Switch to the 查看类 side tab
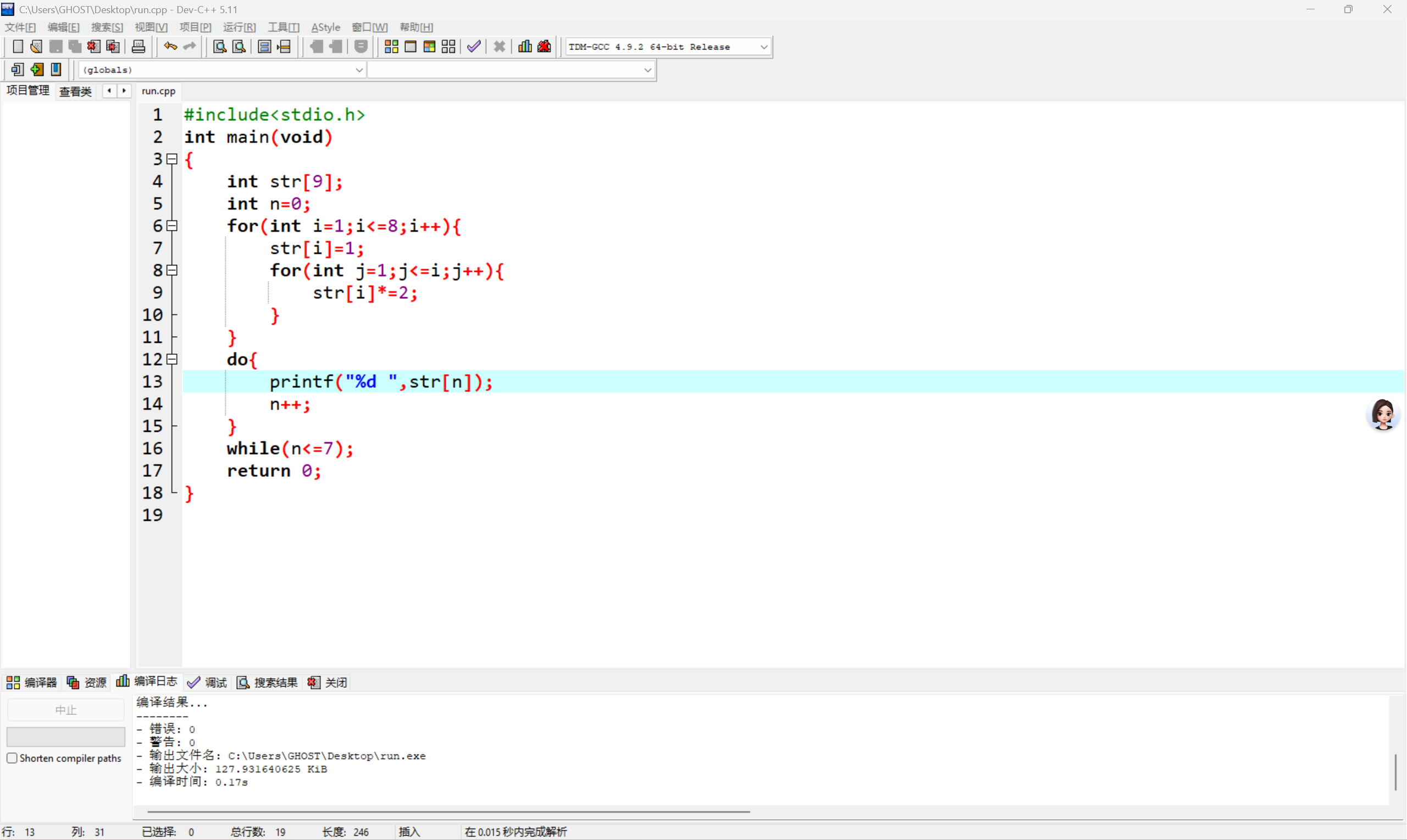Viewport: 1407px width, 840px height. tap(75, 91)
